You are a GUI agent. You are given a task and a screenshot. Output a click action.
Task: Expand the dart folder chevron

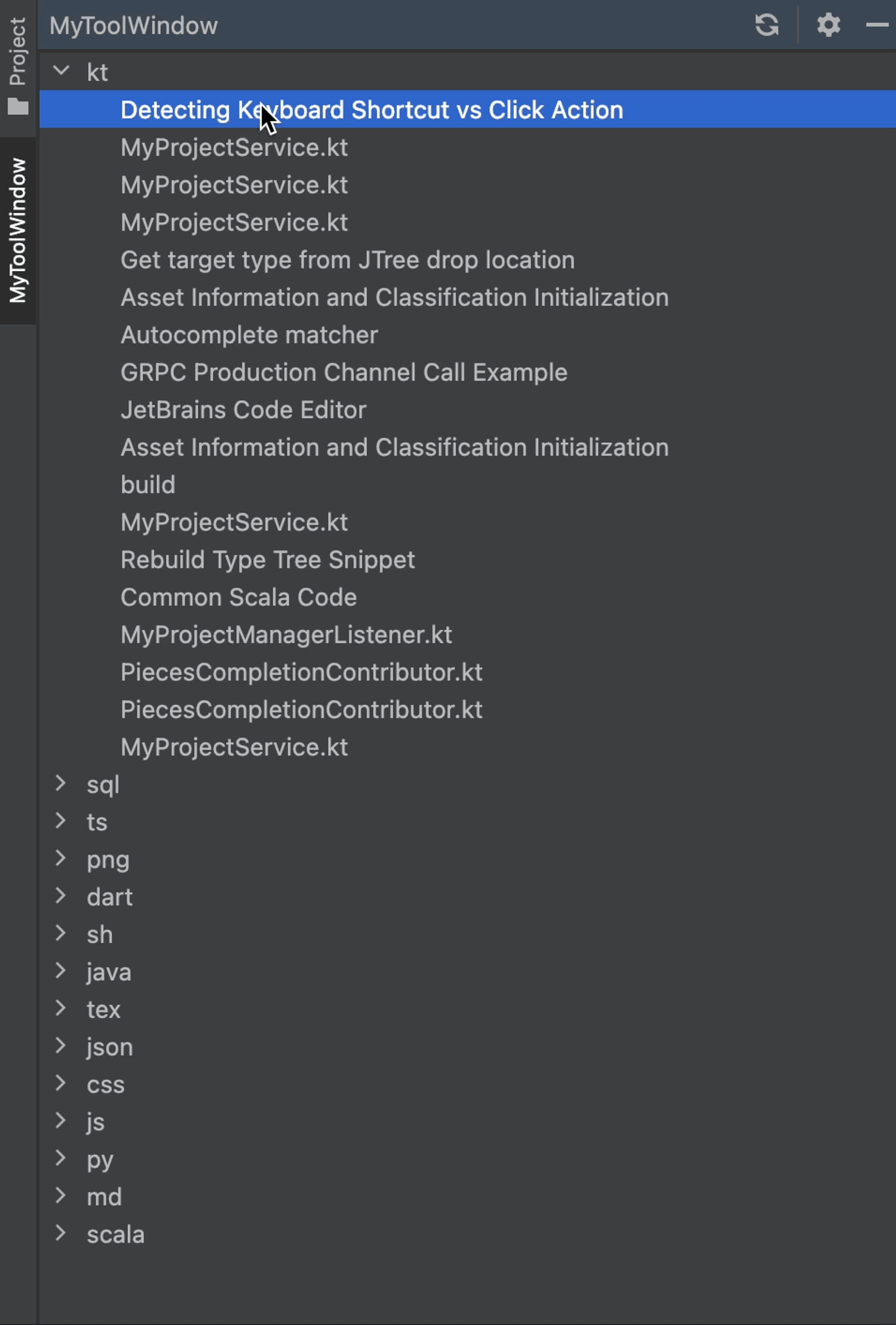pyautogui.click(x=60, y=895)
